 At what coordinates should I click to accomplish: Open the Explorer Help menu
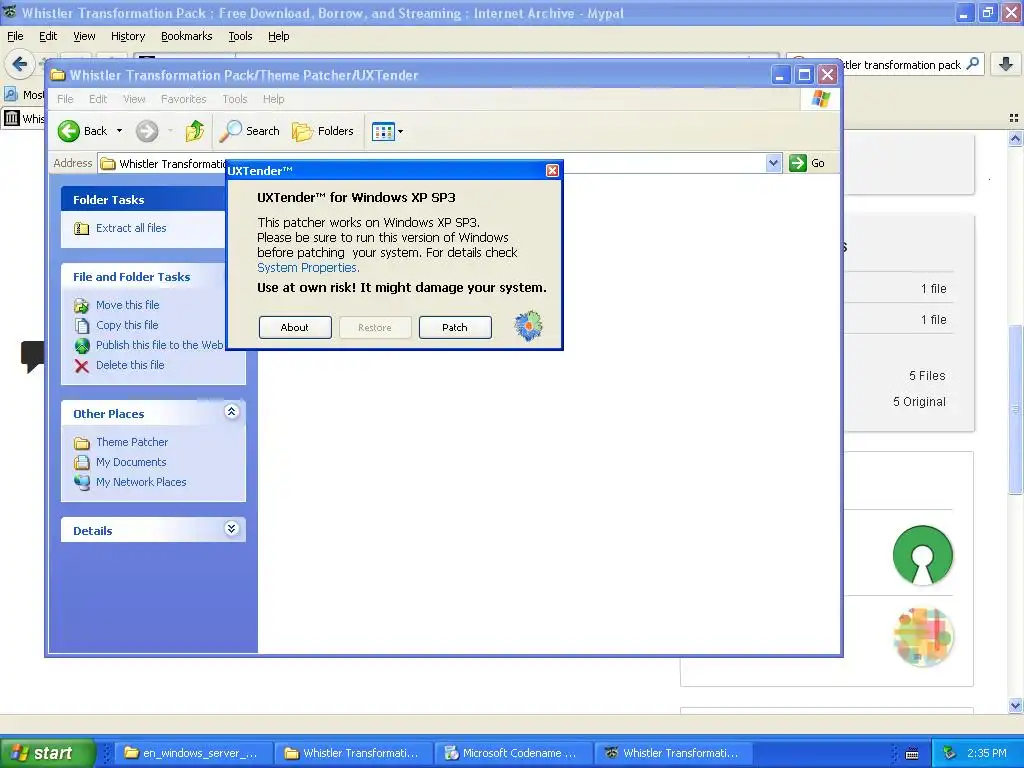click(x=274, y=99)
